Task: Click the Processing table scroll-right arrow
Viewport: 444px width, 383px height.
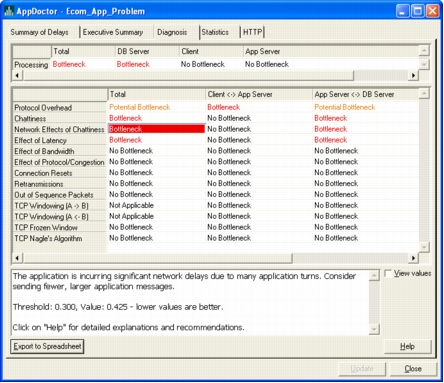Action: [x=414, y=75]
